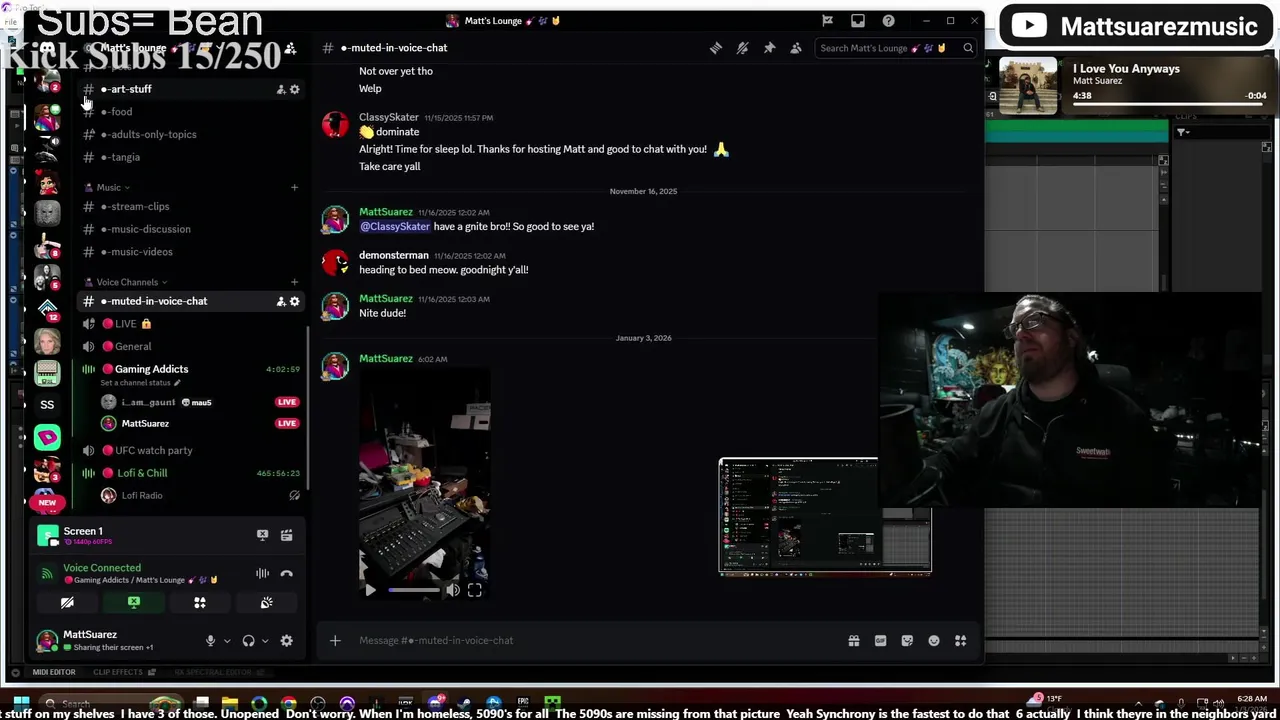
Task: Open the Threads icon in channel header
Action: [716, 48]
